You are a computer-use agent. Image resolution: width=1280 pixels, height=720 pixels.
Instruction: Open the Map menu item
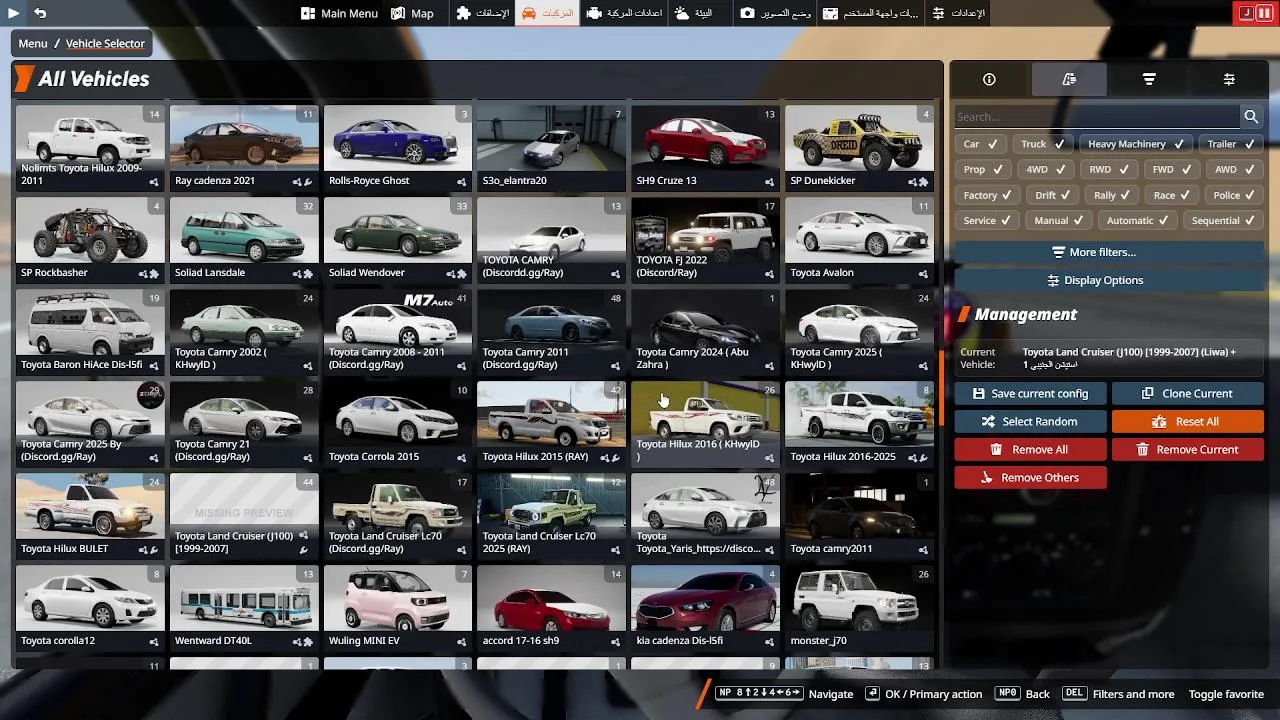click(412, 13)
